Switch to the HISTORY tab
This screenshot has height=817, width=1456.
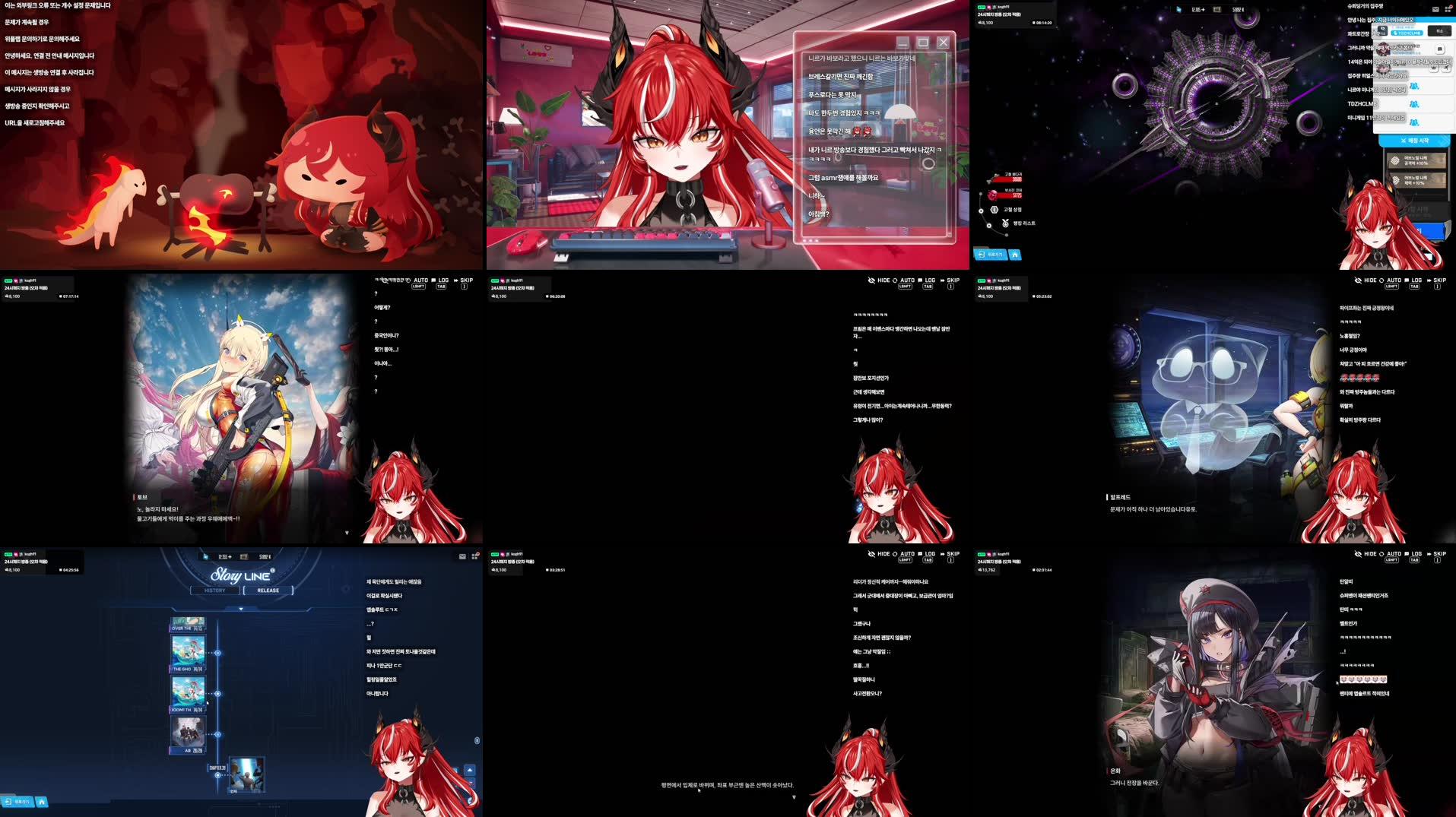(214, 591)
